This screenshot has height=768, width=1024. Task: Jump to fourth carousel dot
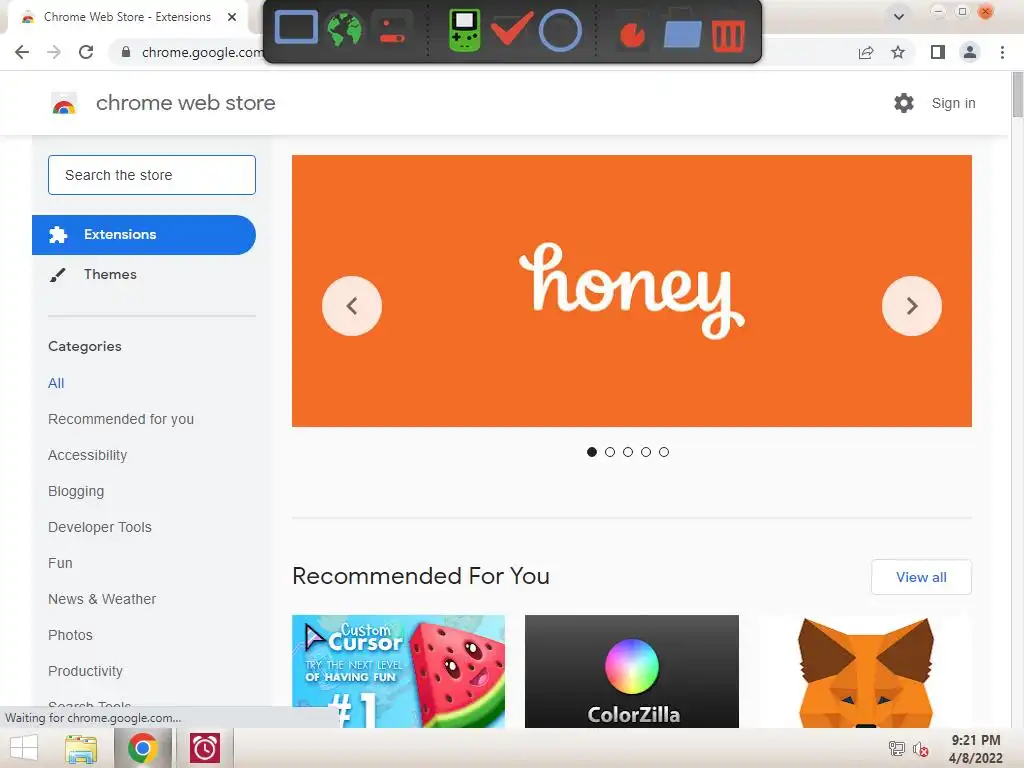pos(646,452)
